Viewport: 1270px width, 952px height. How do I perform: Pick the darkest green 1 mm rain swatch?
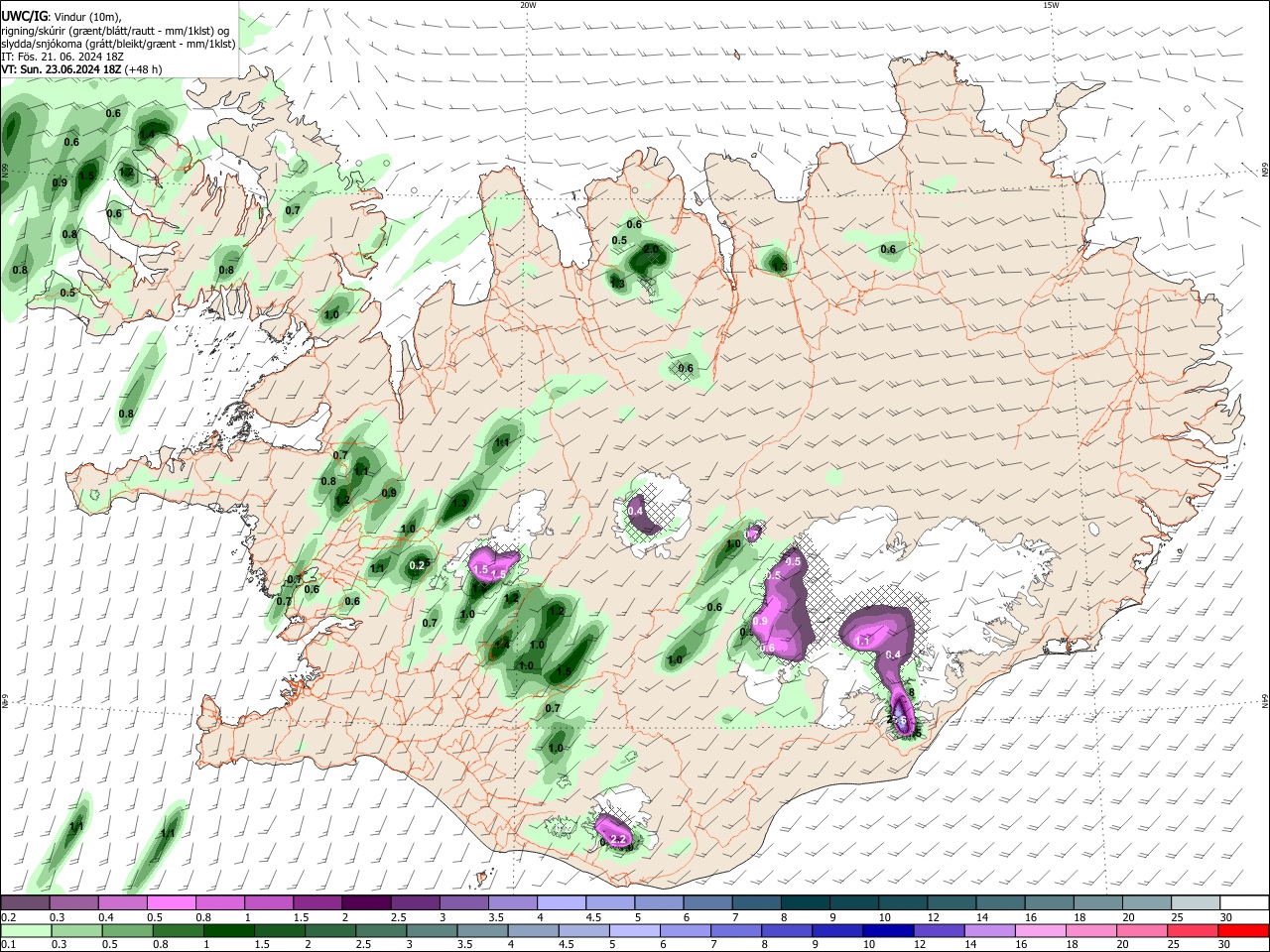pos(229,931)
